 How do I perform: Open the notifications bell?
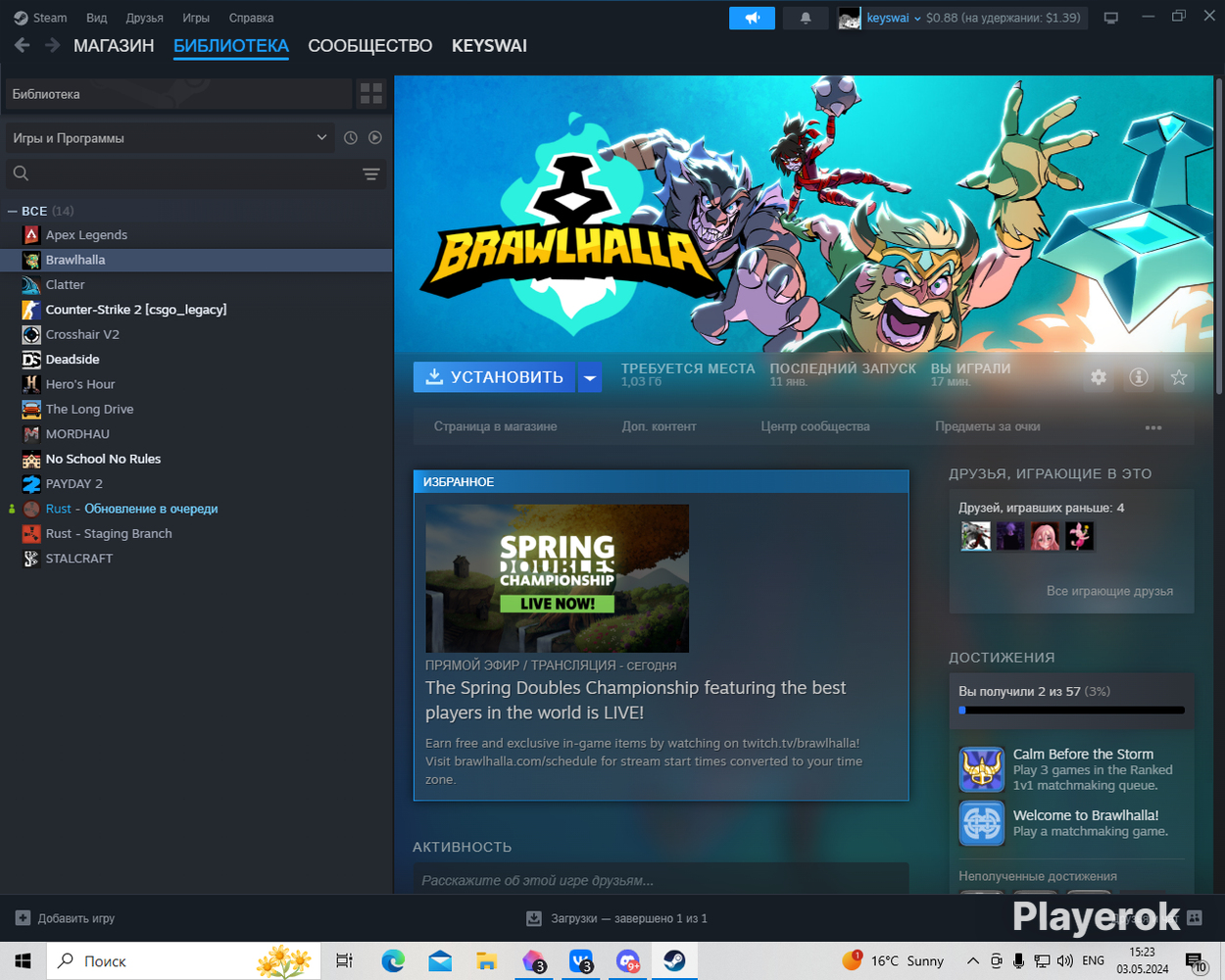(x=806, y=18)
